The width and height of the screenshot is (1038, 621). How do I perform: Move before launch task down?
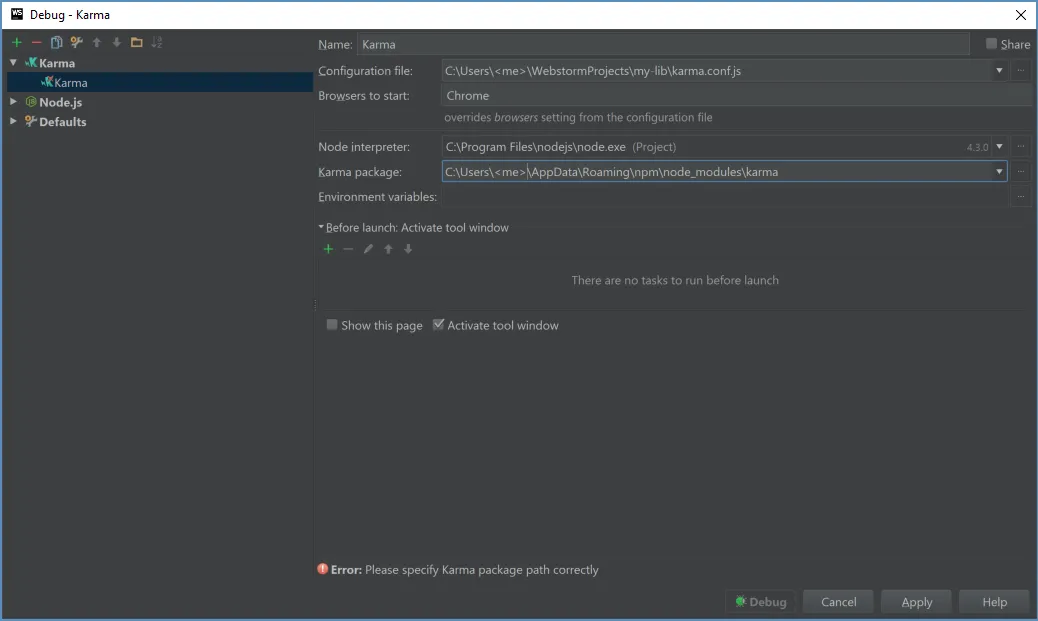click(408, 249)
